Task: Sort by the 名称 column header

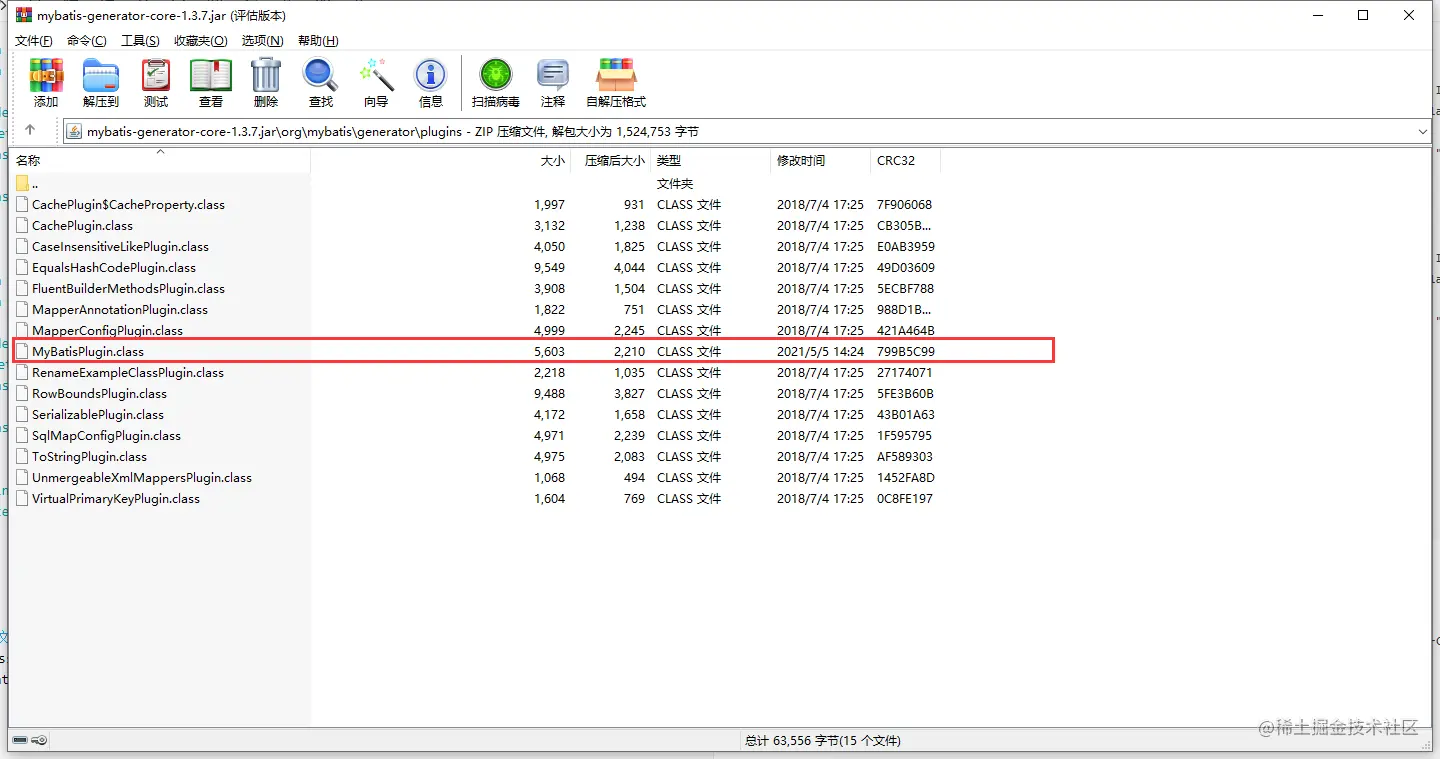Action: pyautogui.click(x=160, y=160)
